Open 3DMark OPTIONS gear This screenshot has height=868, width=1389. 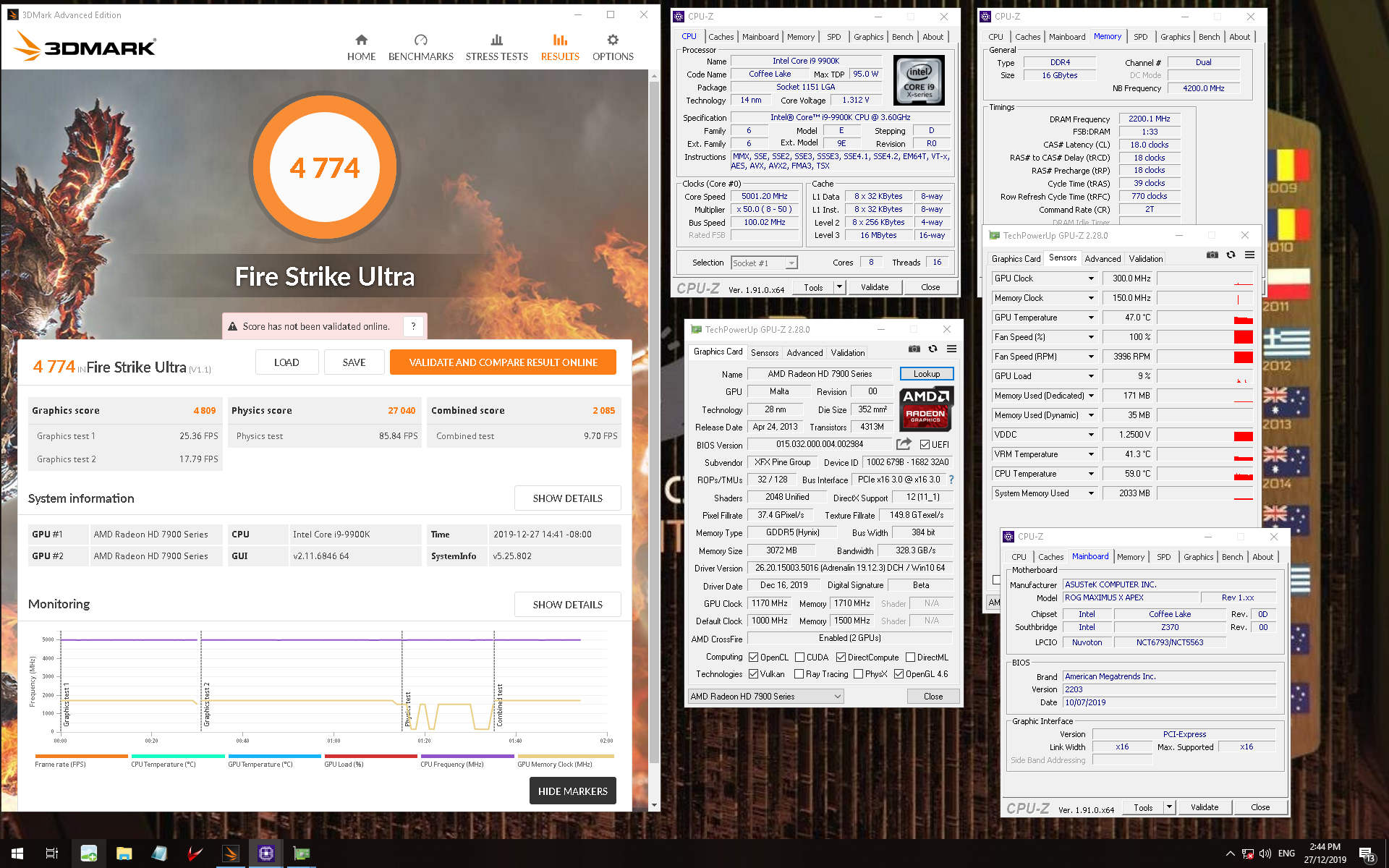pos(613,48)
